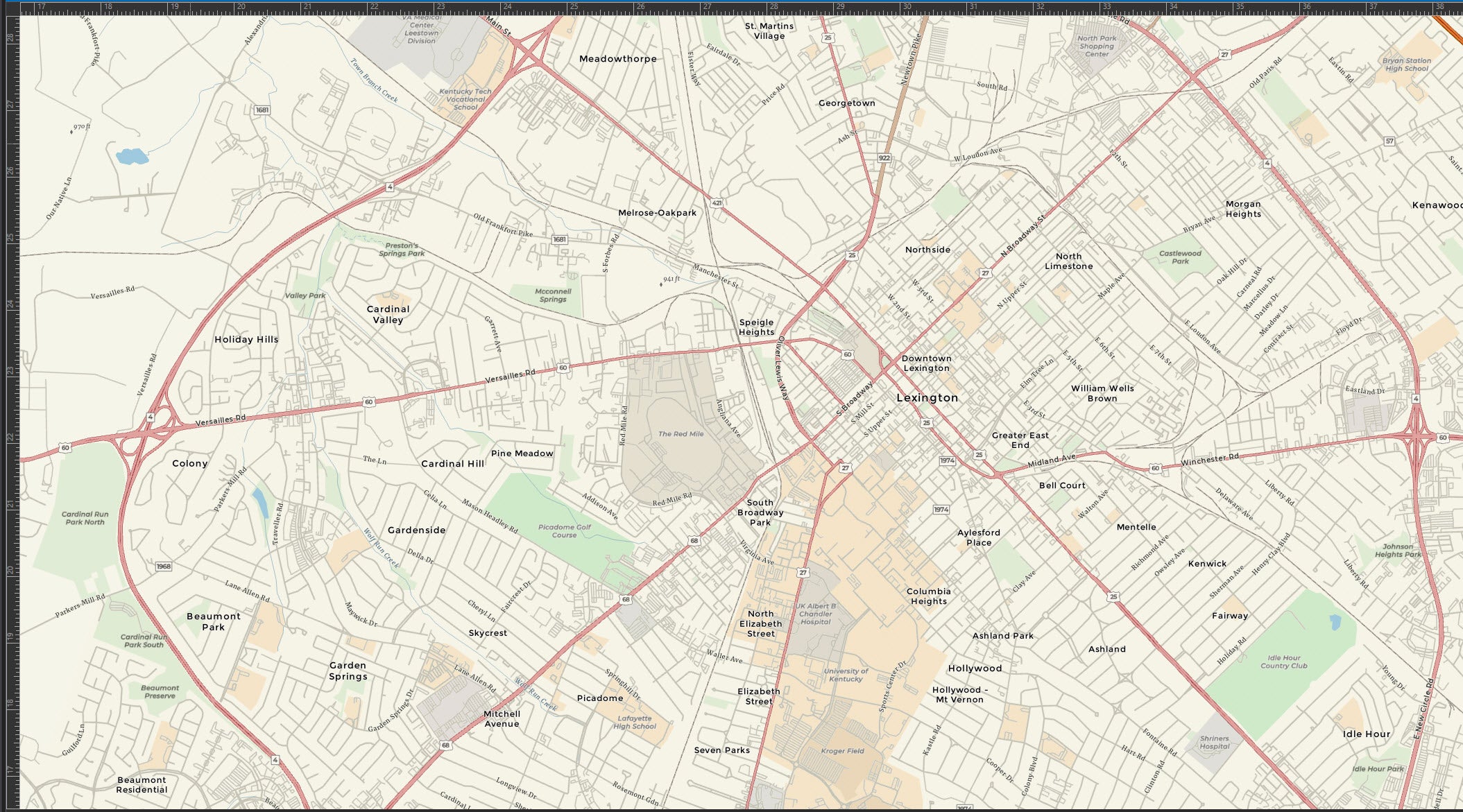The width and height of the screenshot is (1463, 812).
Task: Click the Mcconnell Springs label
Action: 553,295
